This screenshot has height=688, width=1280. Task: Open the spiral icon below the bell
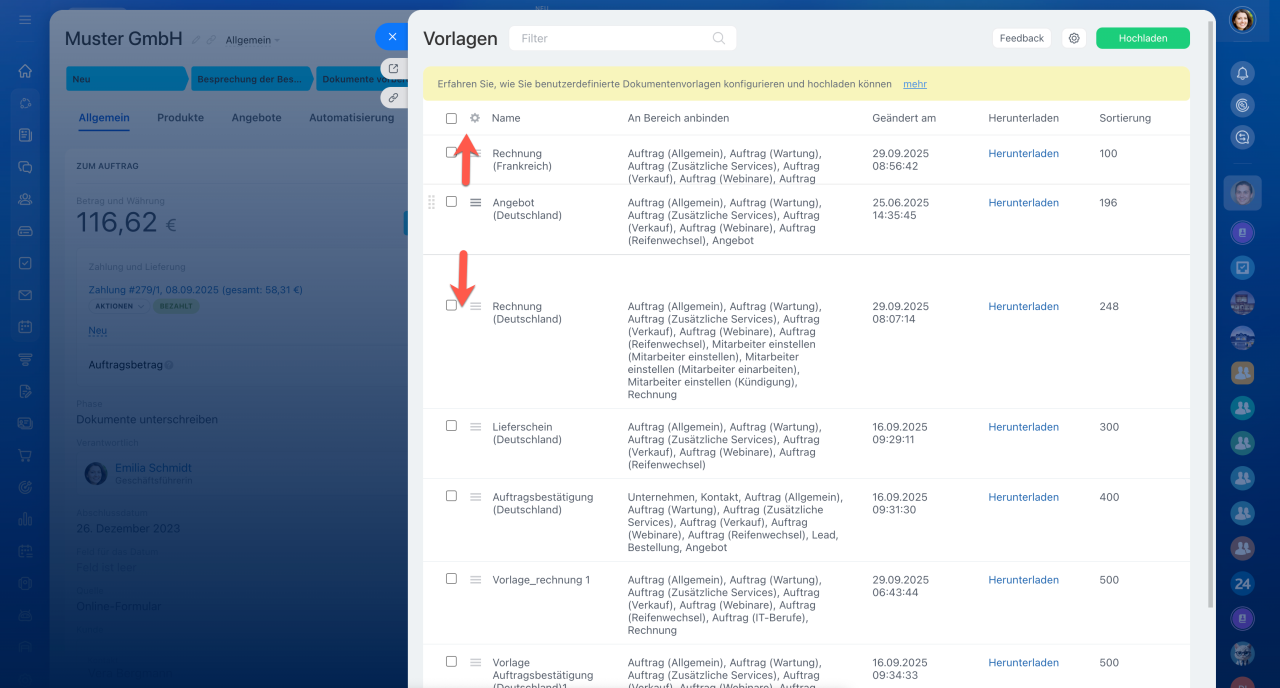(x=1242, y=105)
